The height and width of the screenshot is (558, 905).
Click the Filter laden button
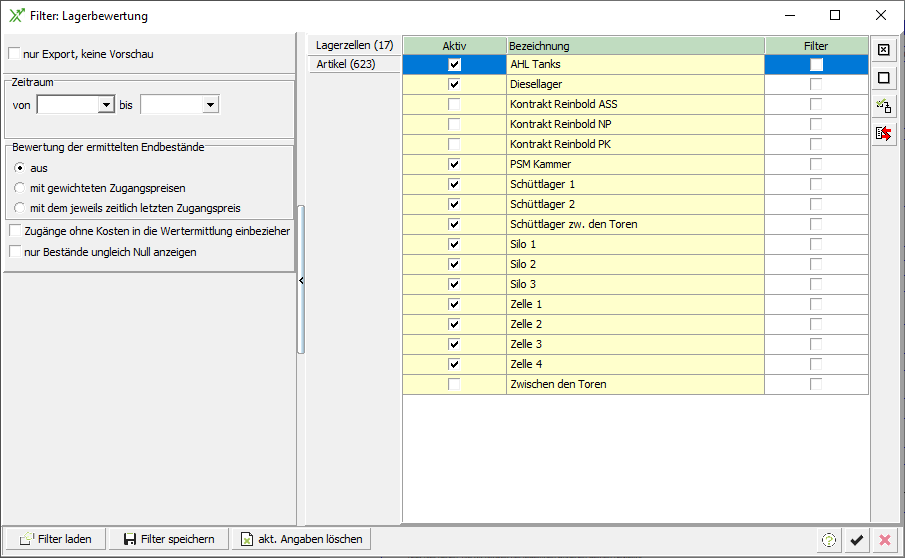click(56, 539)
